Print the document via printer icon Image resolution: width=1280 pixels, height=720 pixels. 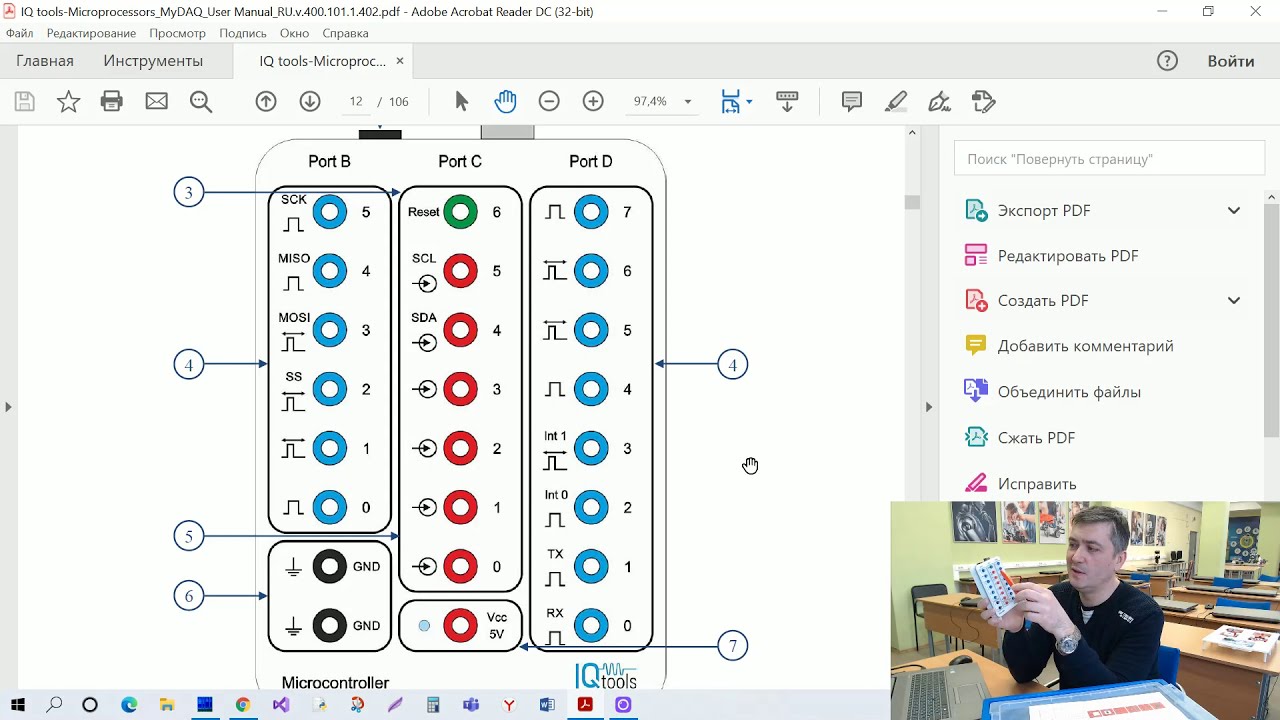click(112, 101)
